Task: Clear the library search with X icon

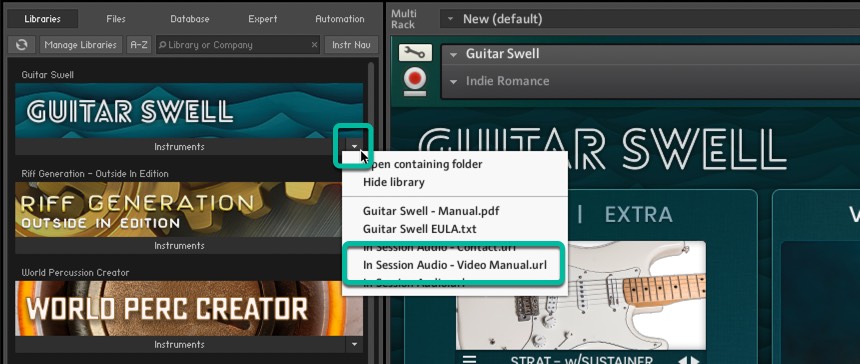Action: click(x=315, y=45)
